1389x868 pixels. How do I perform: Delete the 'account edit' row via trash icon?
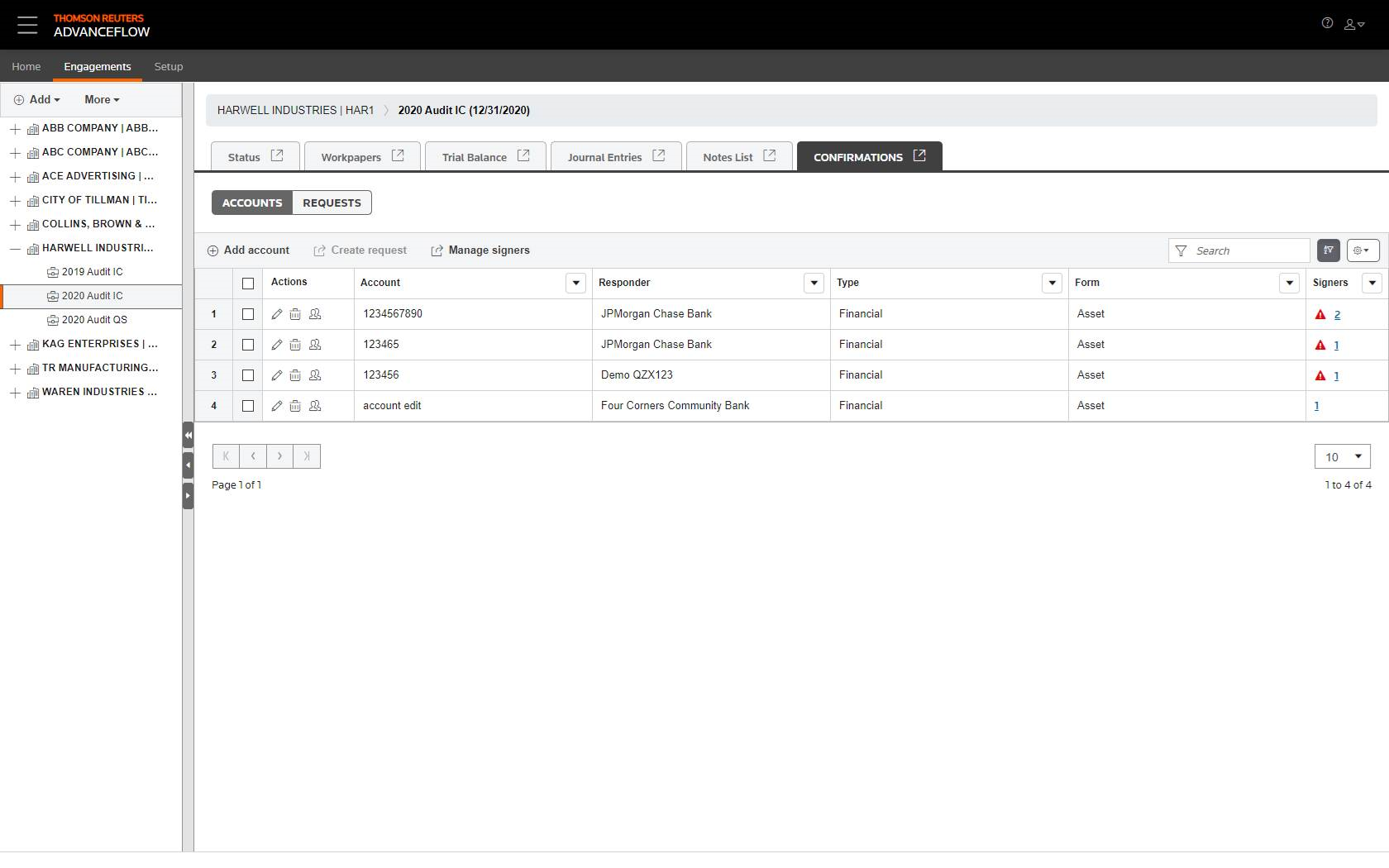tap(295, 406)
